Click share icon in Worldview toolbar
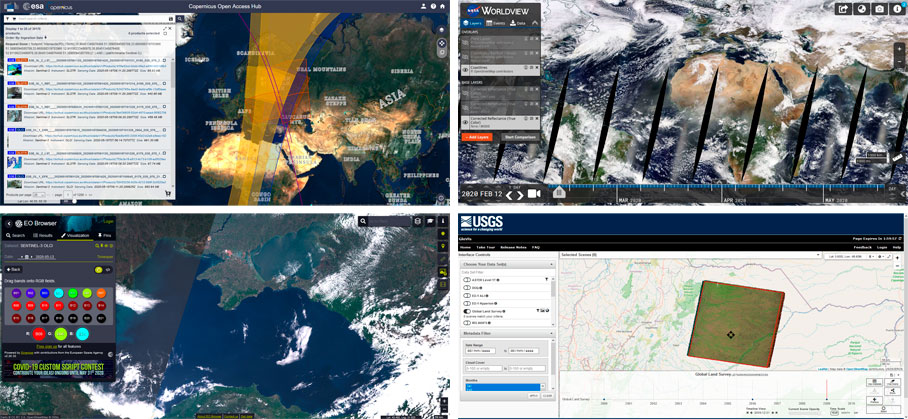908x419 pixels. (843, 9)
